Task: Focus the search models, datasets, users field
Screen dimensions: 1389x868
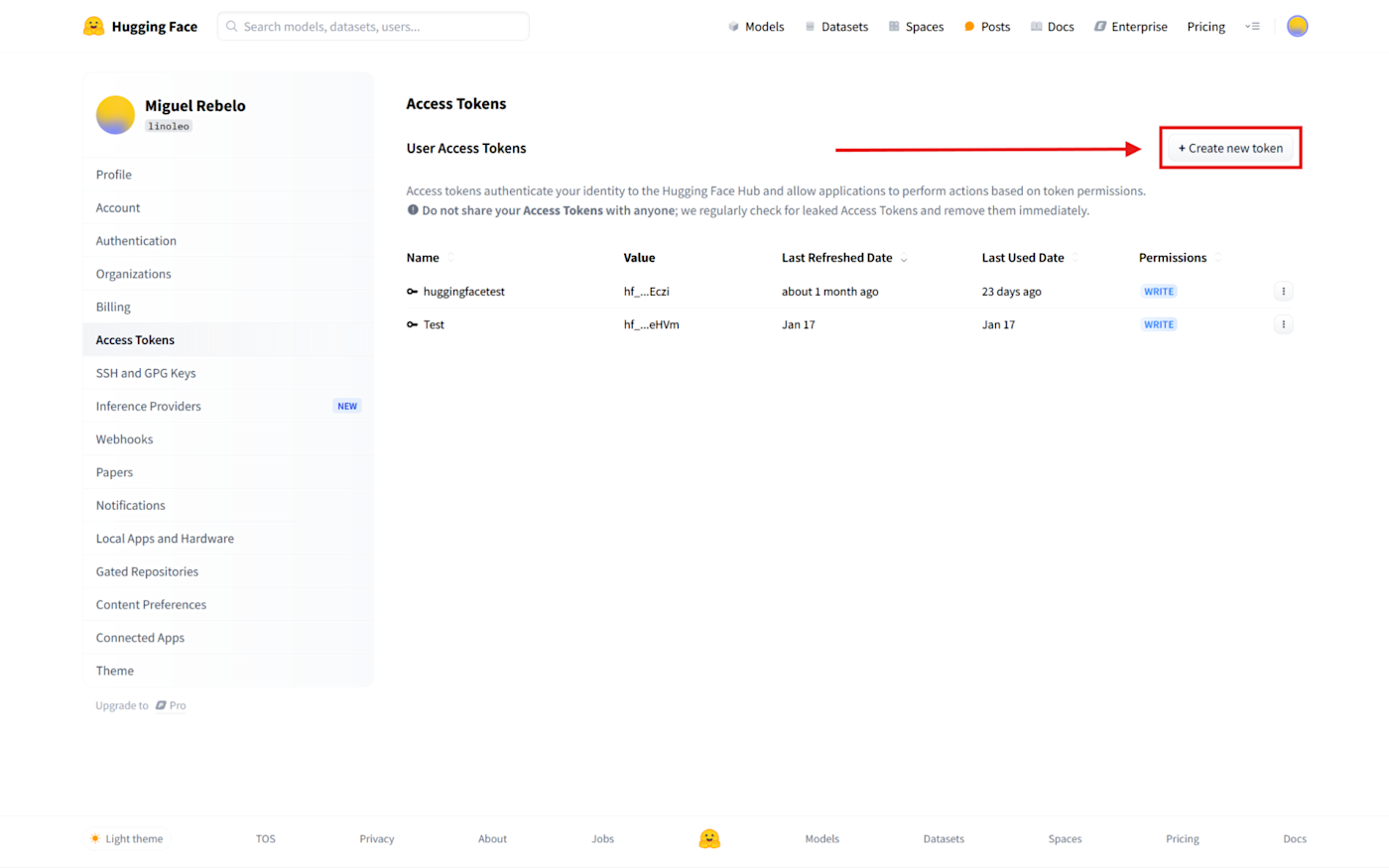Action: [x=373, y=27]
